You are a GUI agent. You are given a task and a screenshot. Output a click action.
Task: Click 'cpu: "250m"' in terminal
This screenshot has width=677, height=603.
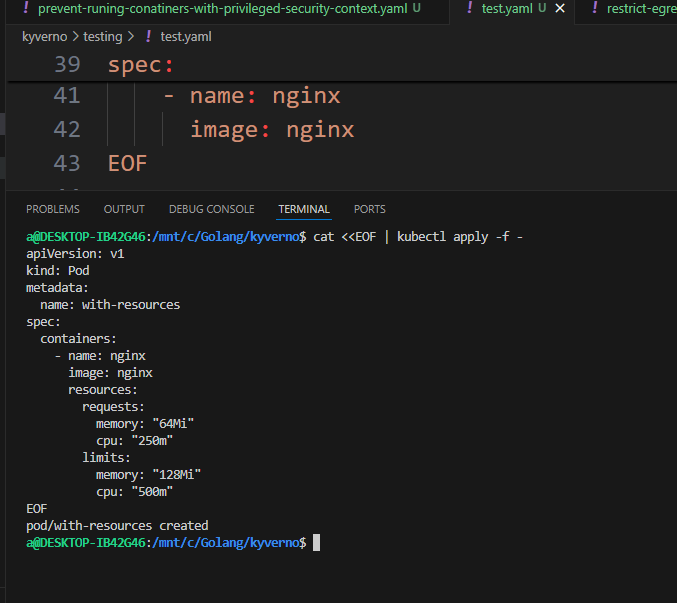pyautogui.click(x=134, y=441)
